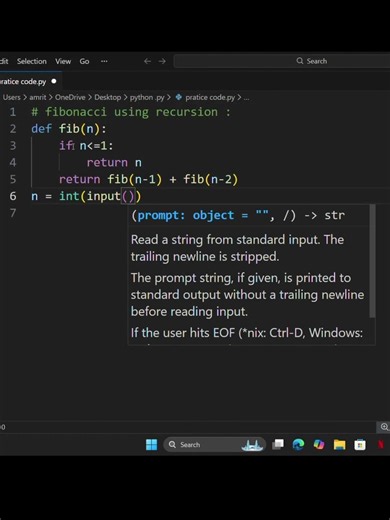
Task: Click the scrollbar of the hint popup
Action: point(372,261)
